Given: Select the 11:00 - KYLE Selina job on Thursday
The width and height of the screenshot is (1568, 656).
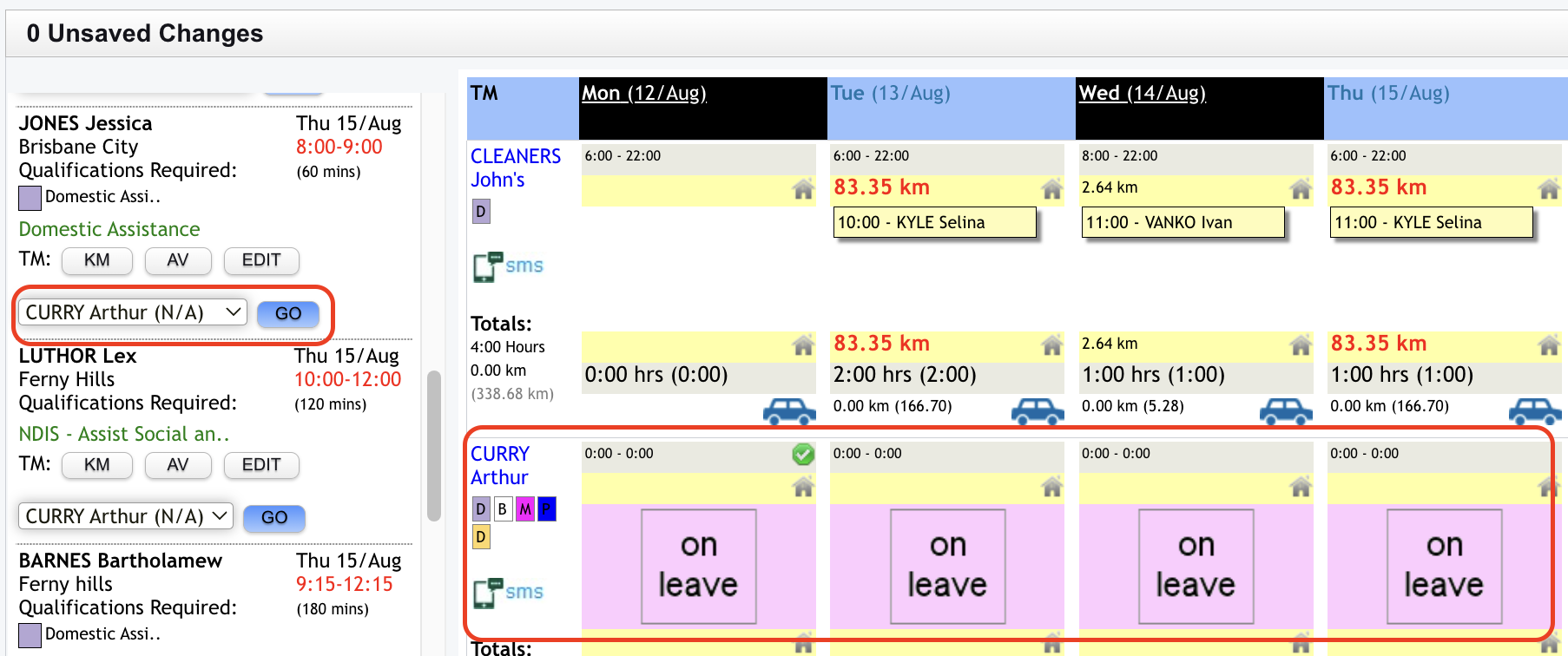Looking at the screenshot, I should click(1432, 222).
